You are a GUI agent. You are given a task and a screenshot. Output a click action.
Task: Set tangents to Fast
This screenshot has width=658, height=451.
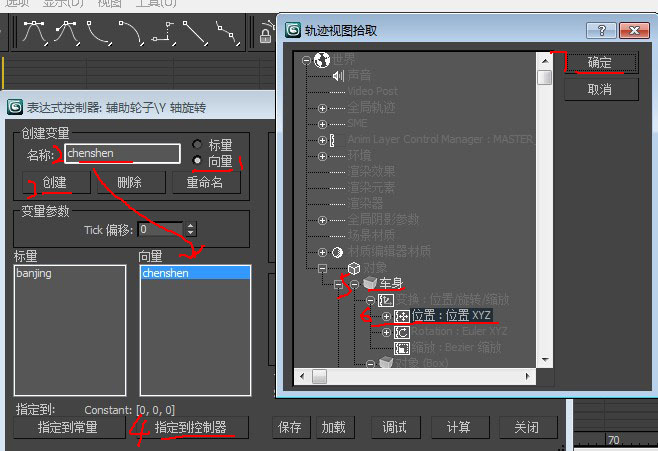[99, 33]
